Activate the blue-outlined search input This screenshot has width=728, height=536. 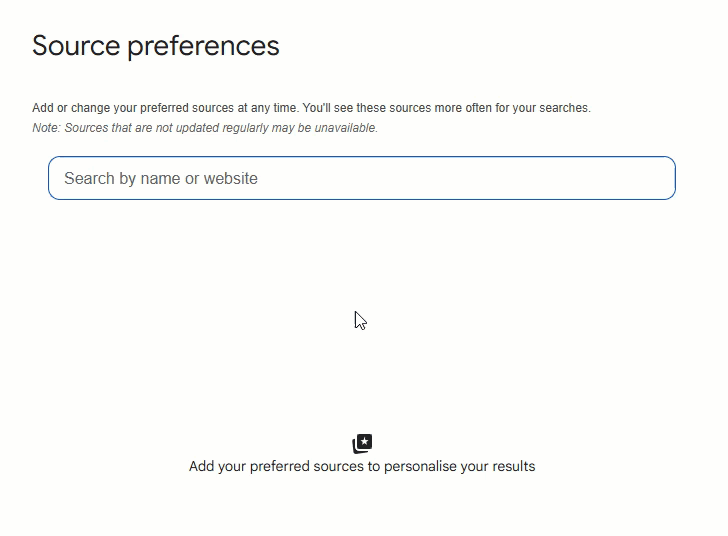[361, 178]
